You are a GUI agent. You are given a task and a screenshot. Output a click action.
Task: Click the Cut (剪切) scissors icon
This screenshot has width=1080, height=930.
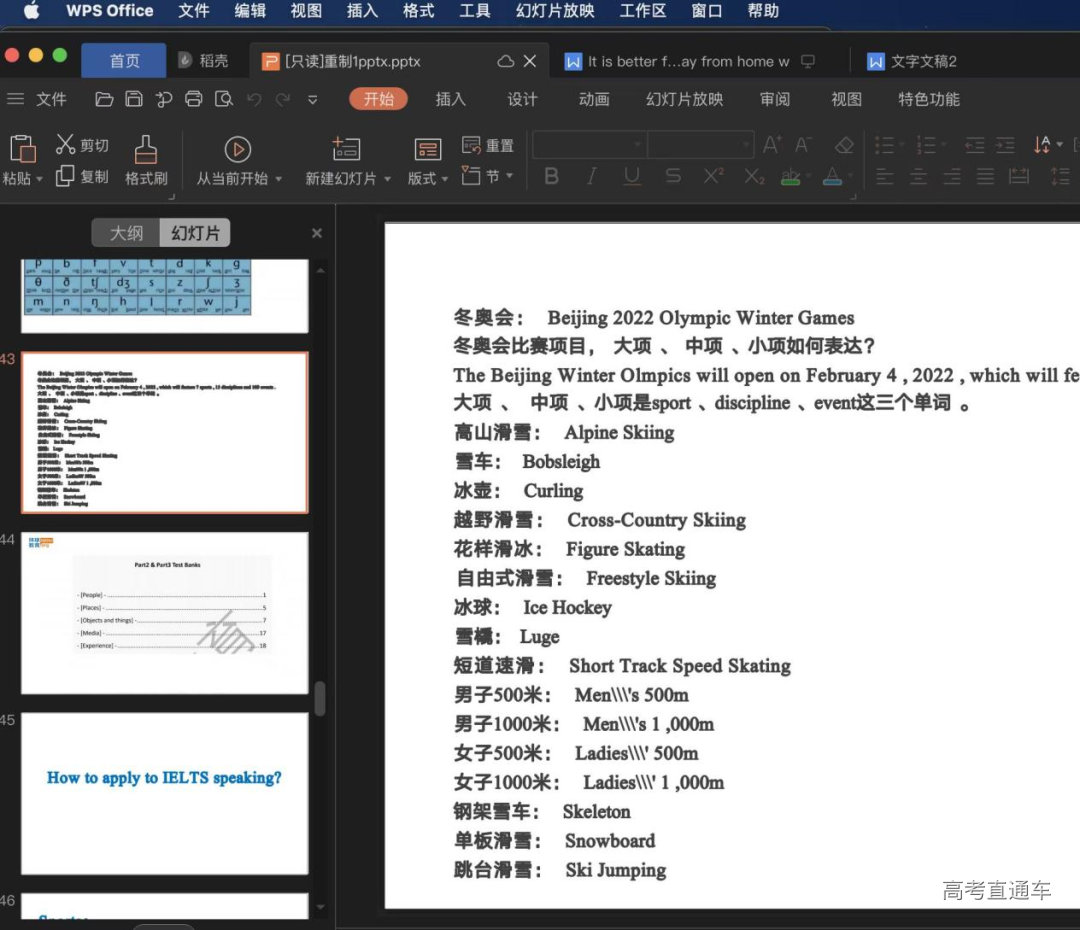click(66, 145)
